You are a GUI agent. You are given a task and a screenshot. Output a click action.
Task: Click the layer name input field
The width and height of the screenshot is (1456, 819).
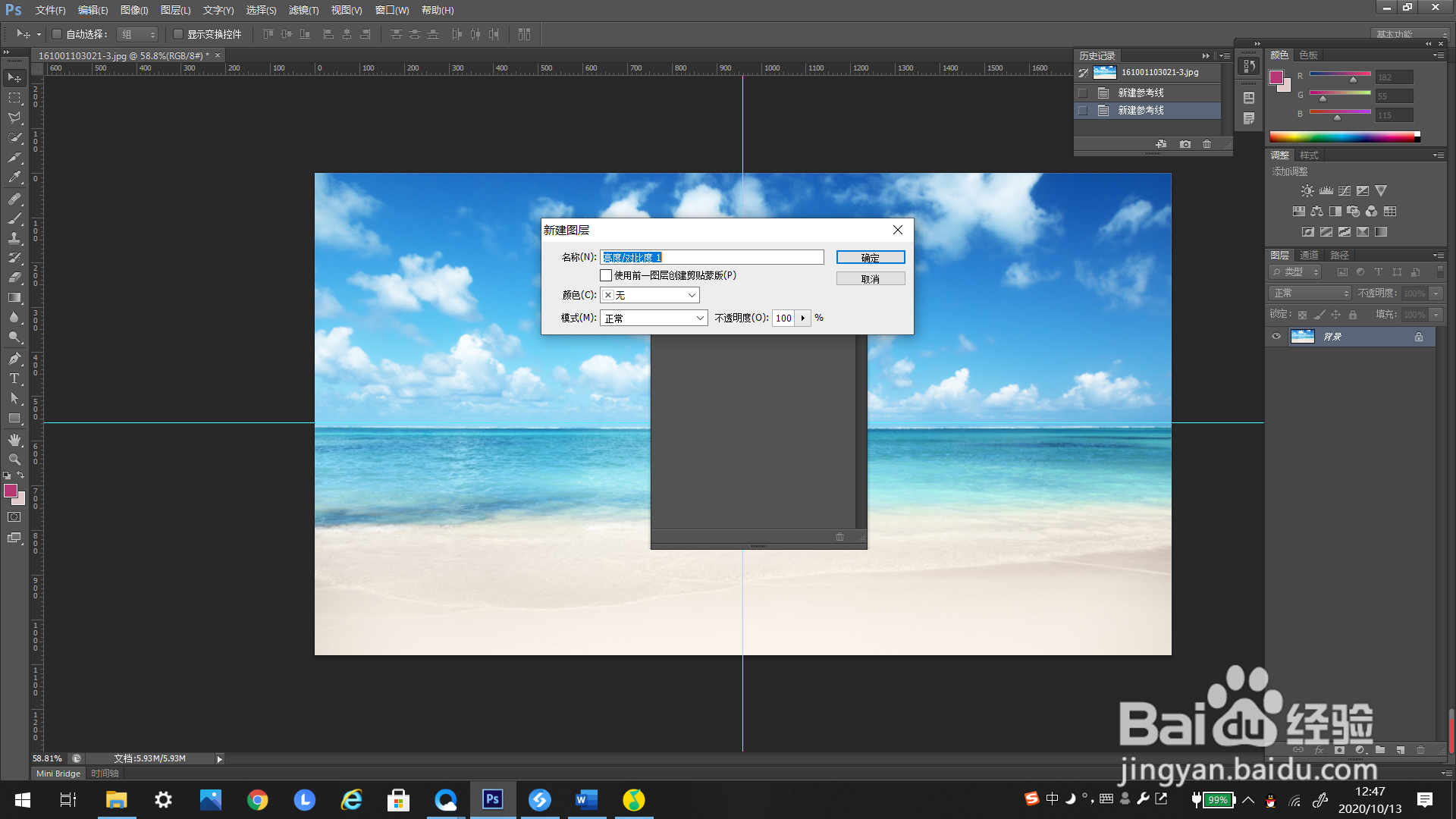point(711,258)
